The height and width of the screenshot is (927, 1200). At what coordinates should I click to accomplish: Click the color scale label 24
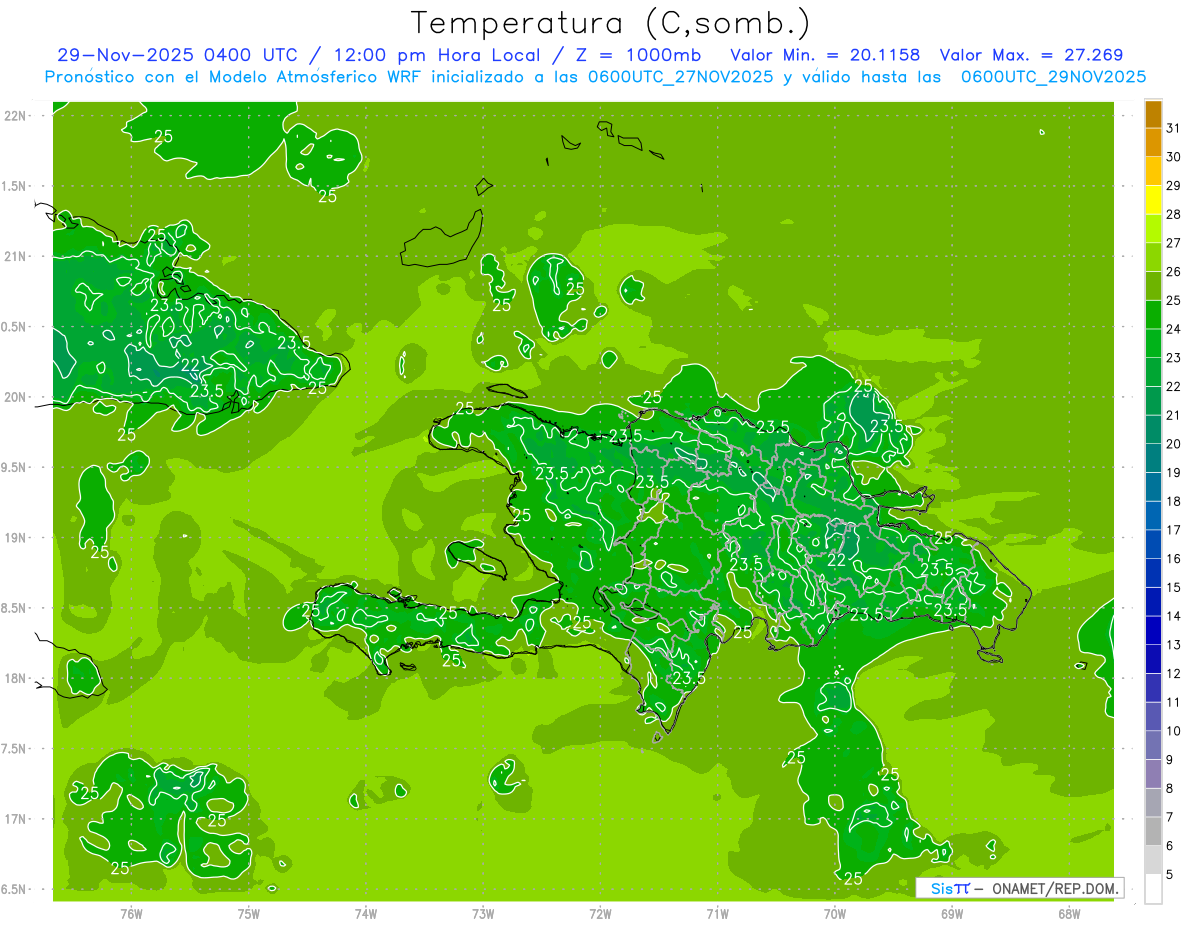tap(1173, 329)
